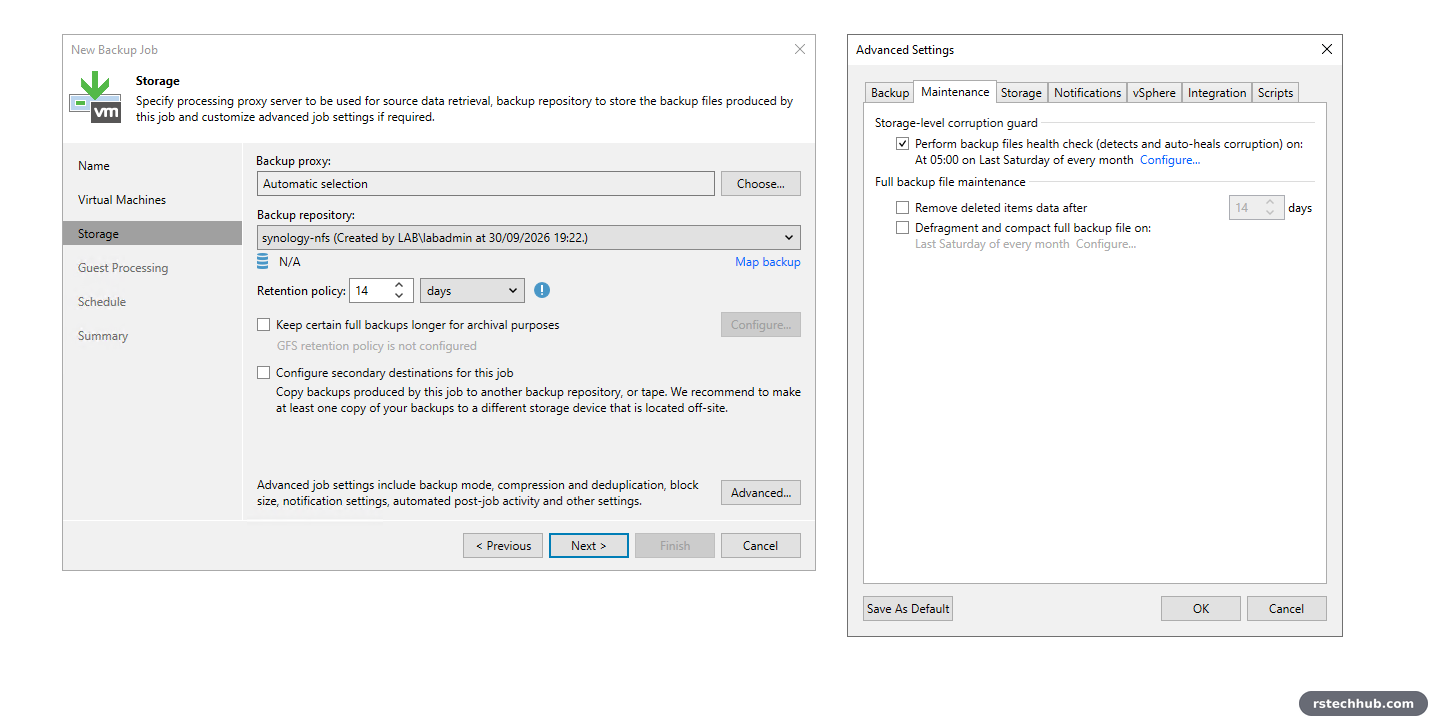1436x724 pixels.
Task: Uncheck Perform backup files health check
Action: click(x=903, y=144)
